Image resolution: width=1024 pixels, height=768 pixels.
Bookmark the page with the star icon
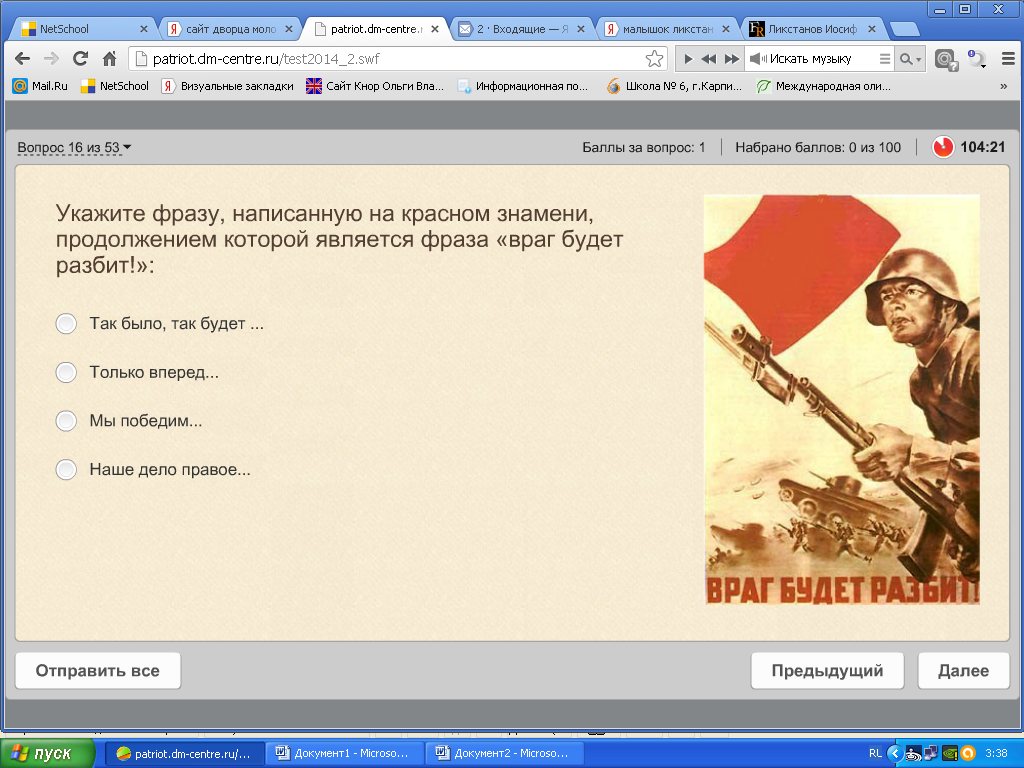654,59
